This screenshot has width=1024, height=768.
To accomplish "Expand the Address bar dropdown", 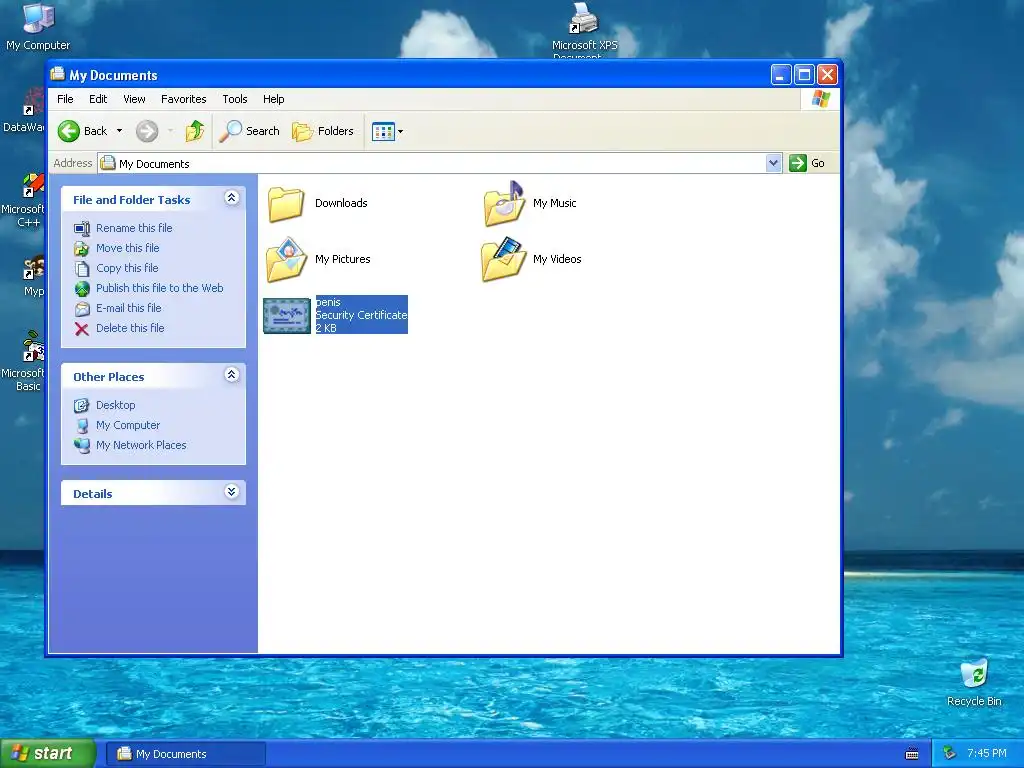I will [x=773, y=163].
